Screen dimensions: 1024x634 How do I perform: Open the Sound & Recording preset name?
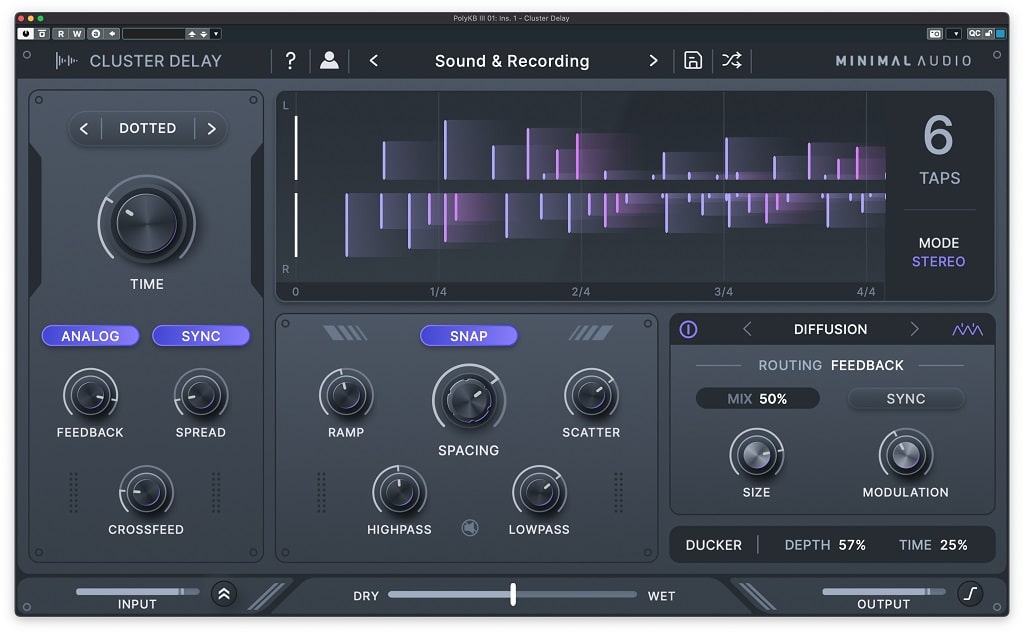click(x=512, y=61)
